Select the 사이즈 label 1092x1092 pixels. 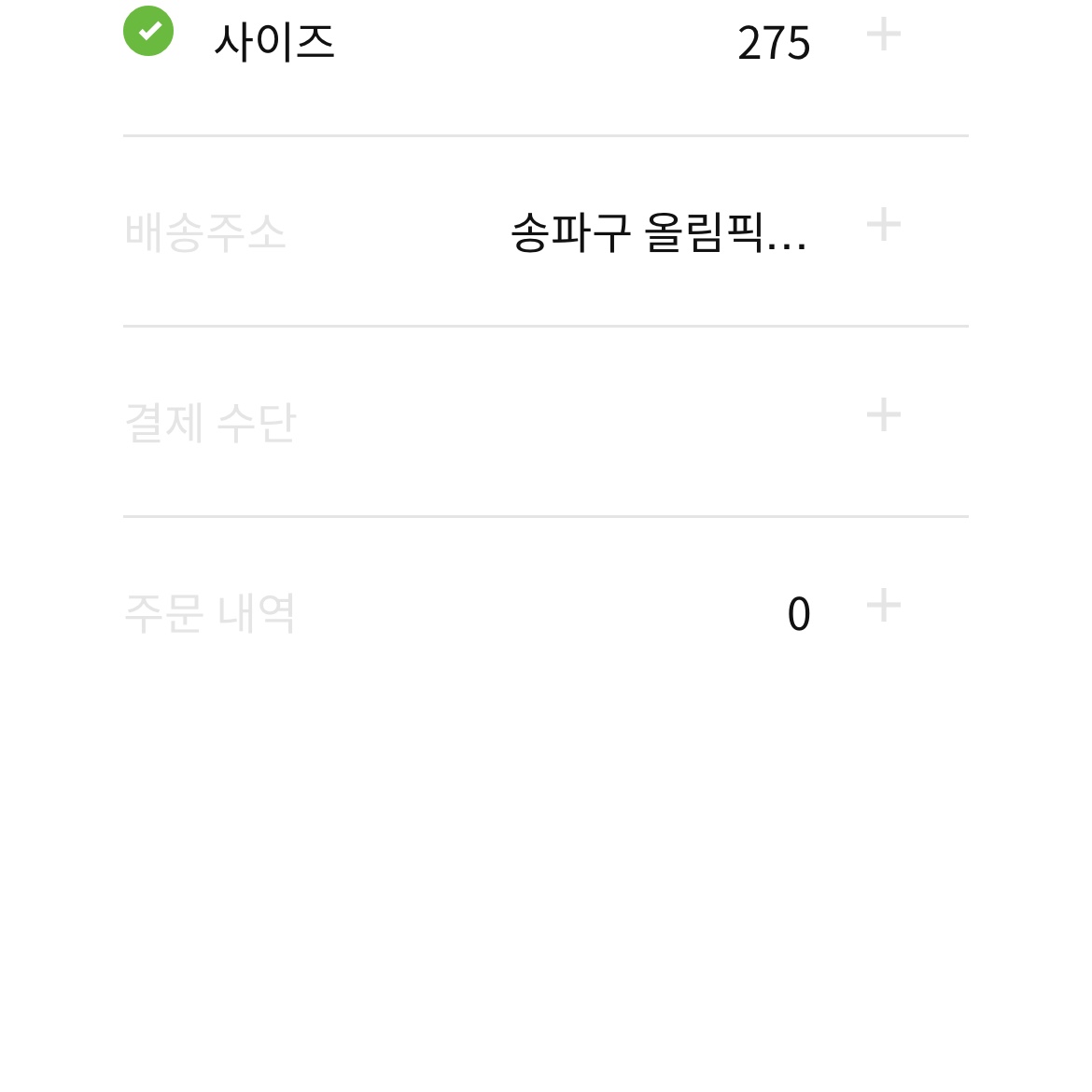pos(274,42)
